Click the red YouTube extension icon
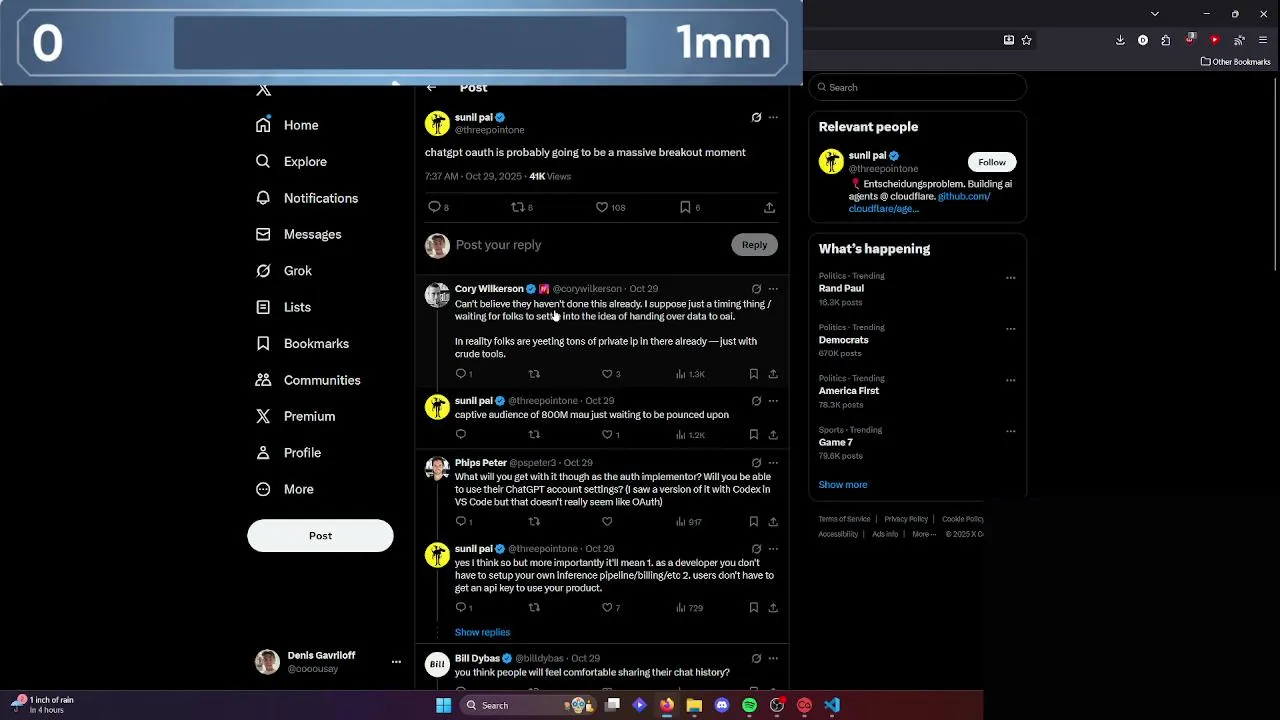Viewport: 1280px width, 720px height. [1214, 40]
